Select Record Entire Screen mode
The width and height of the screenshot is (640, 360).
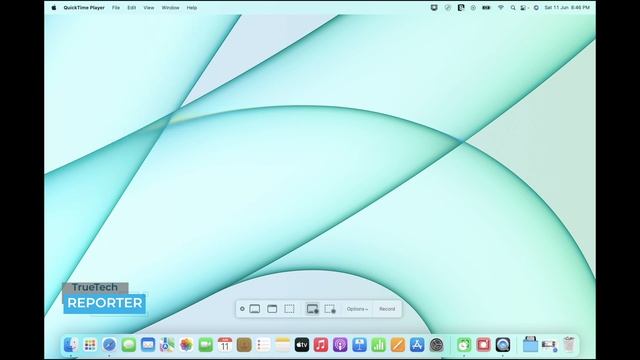point(313,309)
